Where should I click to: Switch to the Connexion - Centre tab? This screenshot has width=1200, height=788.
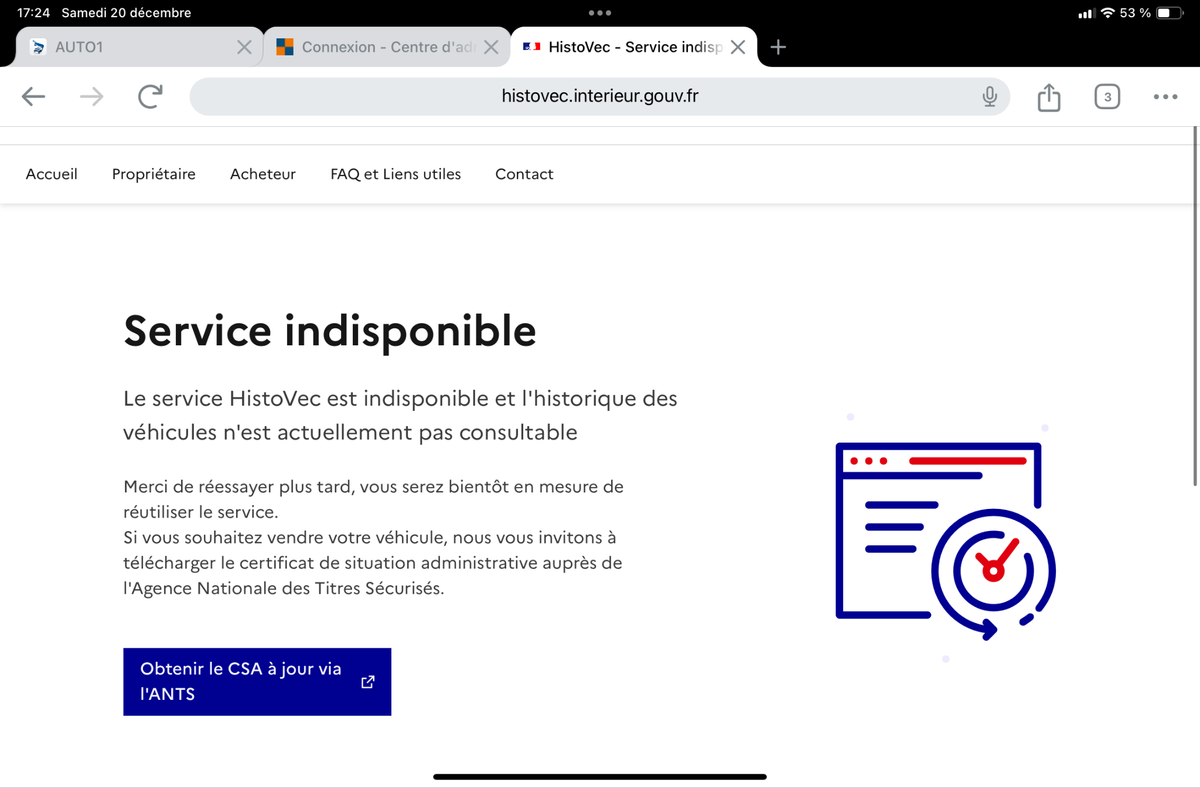pos(378,47)
